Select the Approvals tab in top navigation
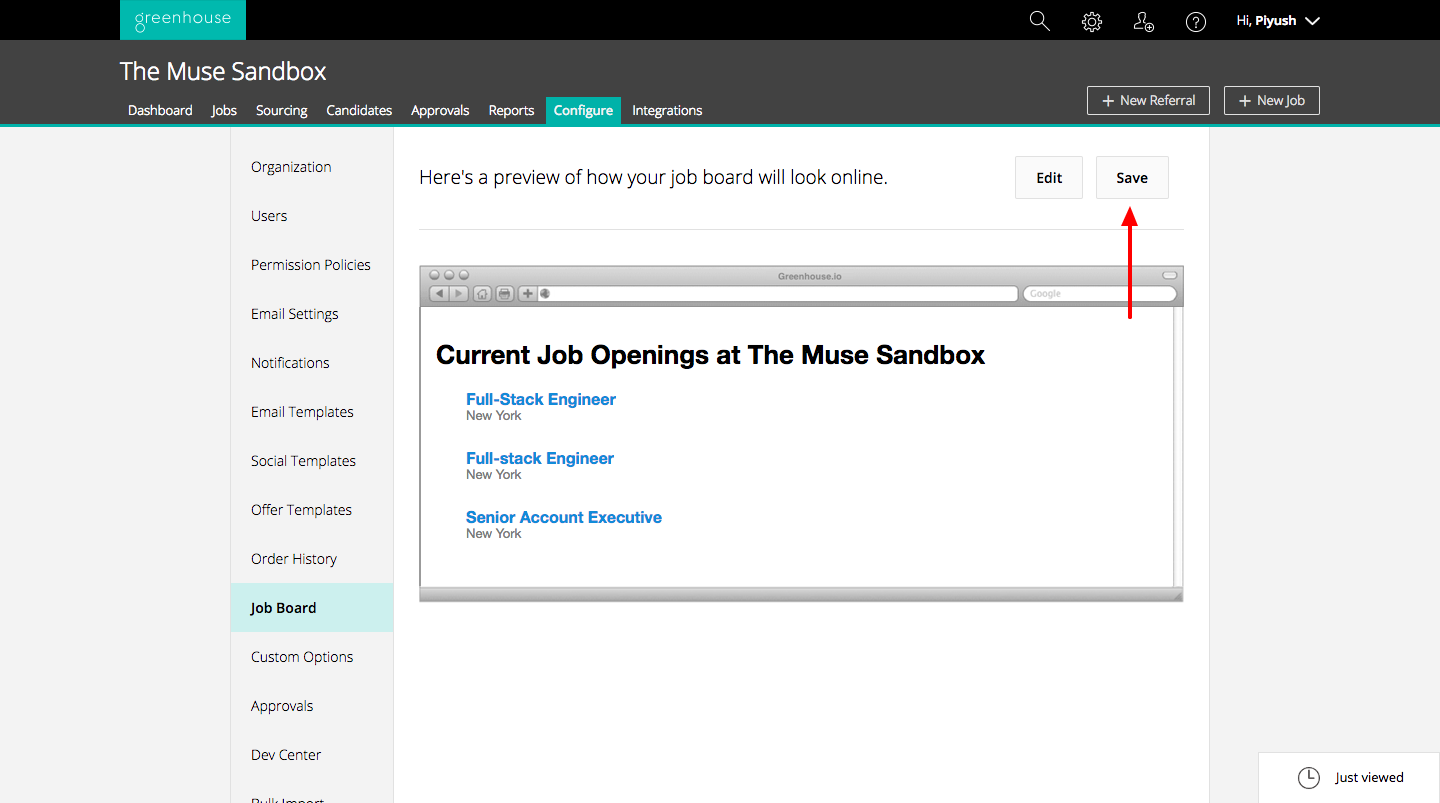Viewport: 1440px width, 803px height. (440, 110)
